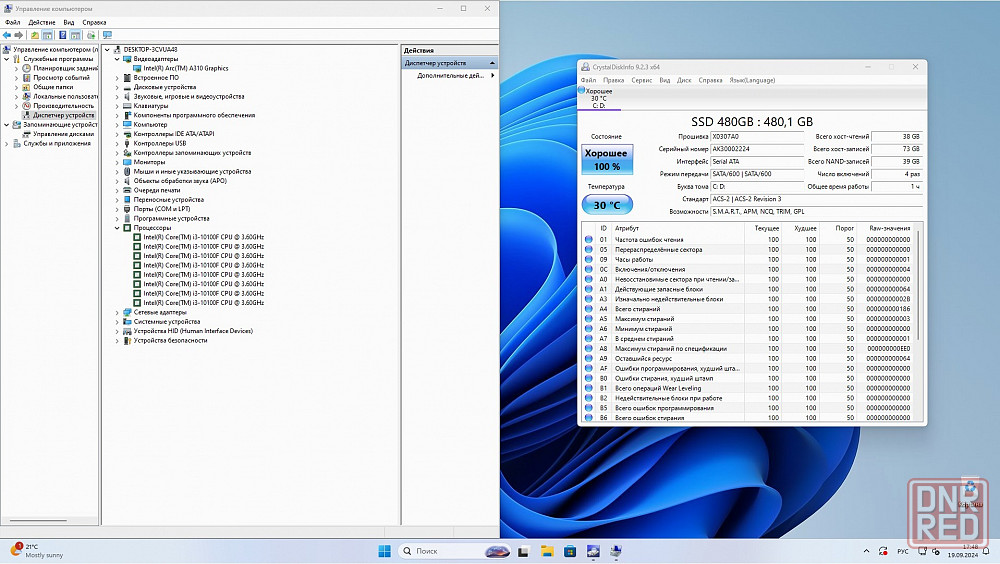Click the weather widget on the taskbar
Screen dimensions: 1000x564
pos(38,551)
